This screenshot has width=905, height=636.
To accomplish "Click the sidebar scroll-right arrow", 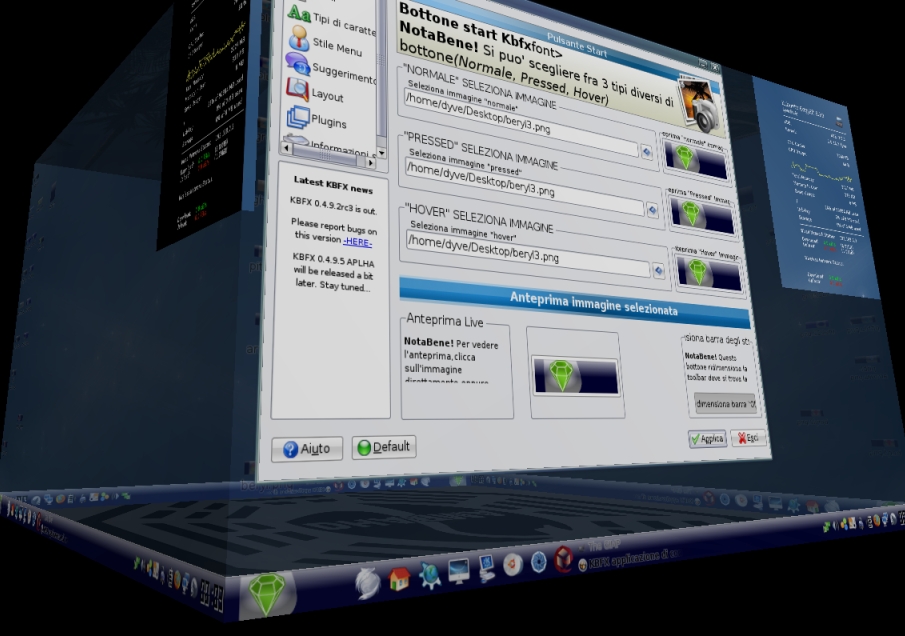I will coord(371,163).
